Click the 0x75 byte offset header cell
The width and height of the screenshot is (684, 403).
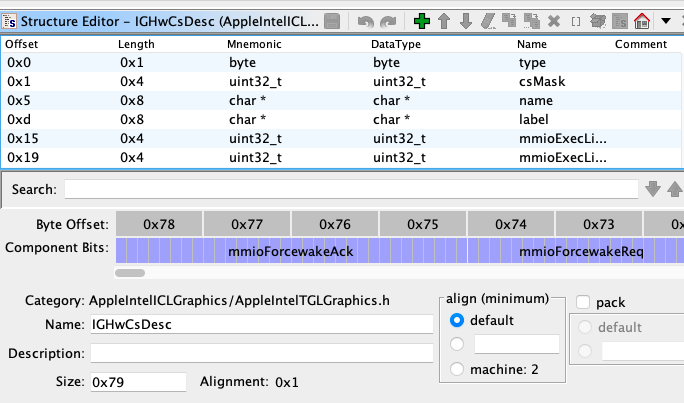(423, 224)
